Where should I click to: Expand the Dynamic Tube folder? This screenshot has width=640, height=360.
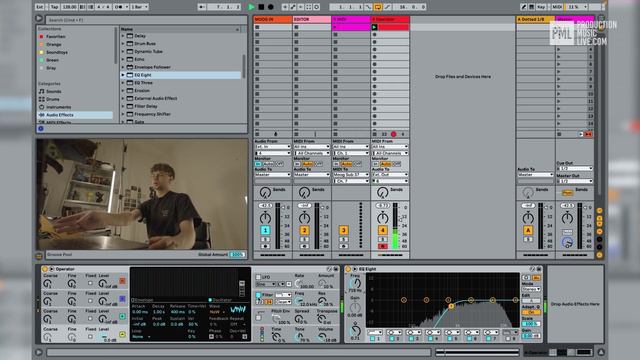123,51
